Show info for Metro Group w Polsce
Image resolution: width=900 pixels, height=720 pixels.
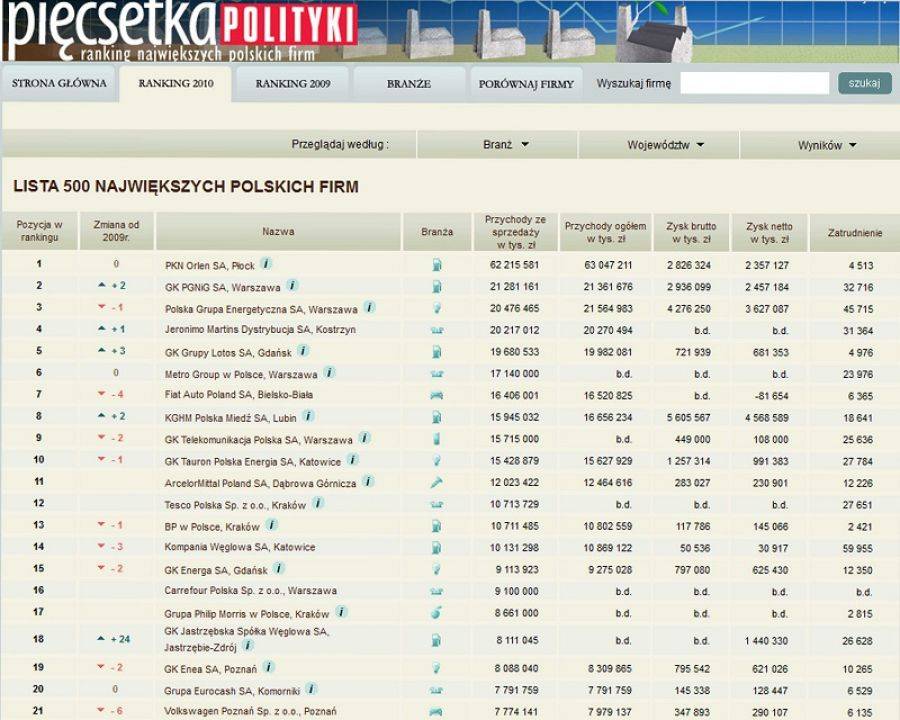pyautogui.click(x=329, y=373)
